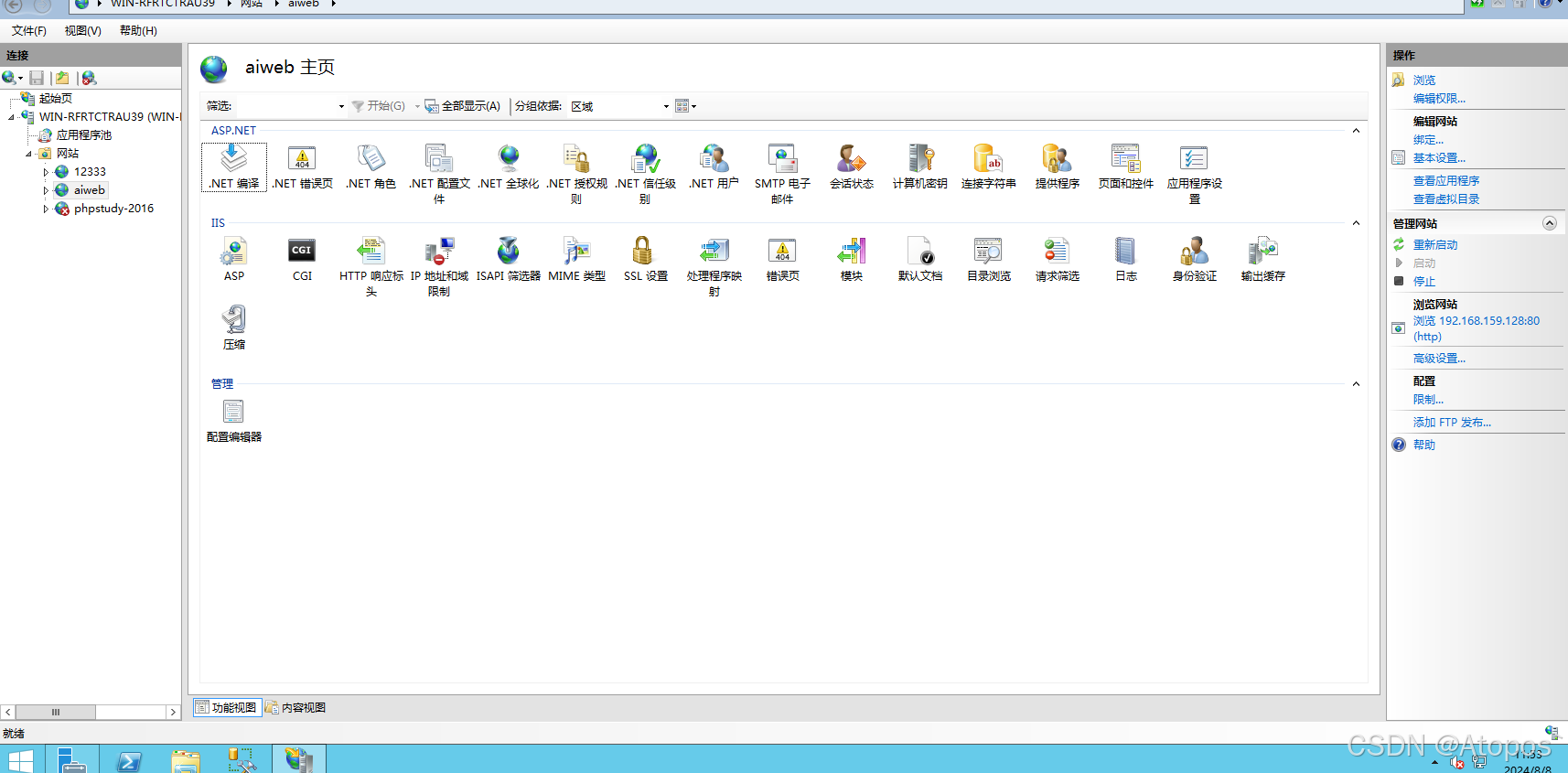Expand the 12333 site tree node
1568x773 pixels.
(x=46, y=172)
